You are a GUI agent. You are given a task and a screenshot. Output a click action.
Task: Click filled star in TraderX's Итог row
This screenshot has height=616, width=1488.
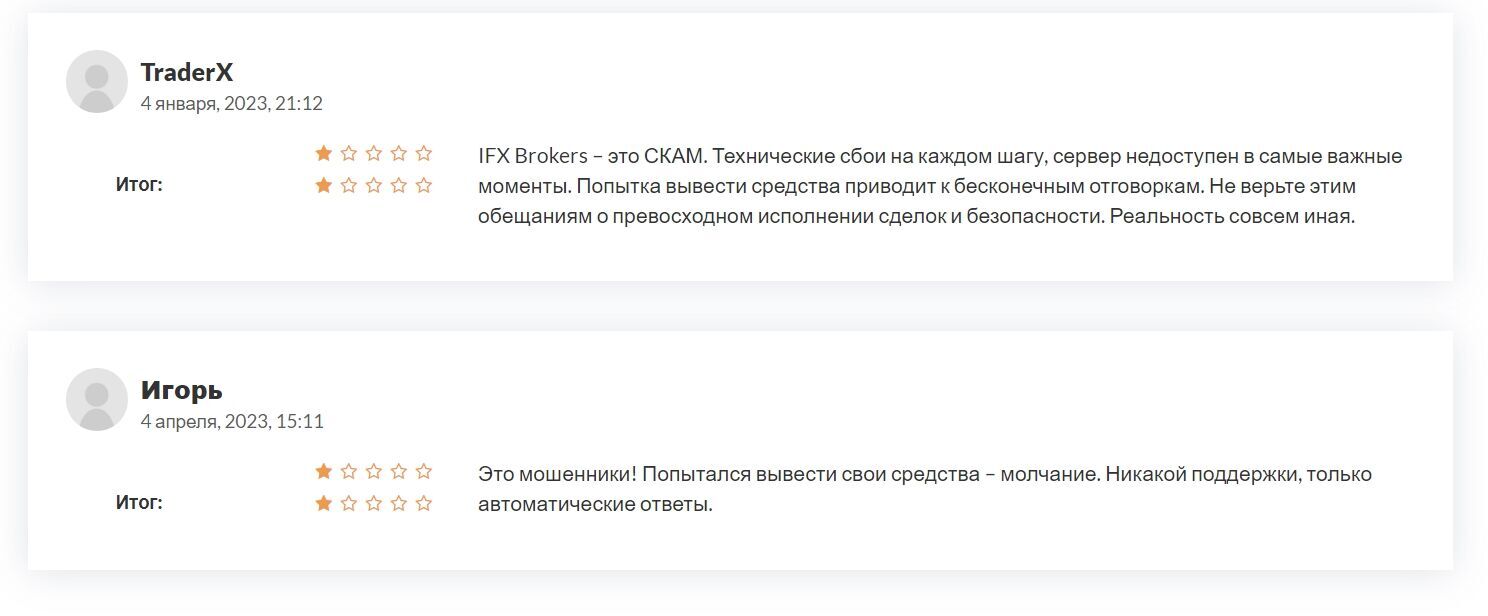point(324,185)
